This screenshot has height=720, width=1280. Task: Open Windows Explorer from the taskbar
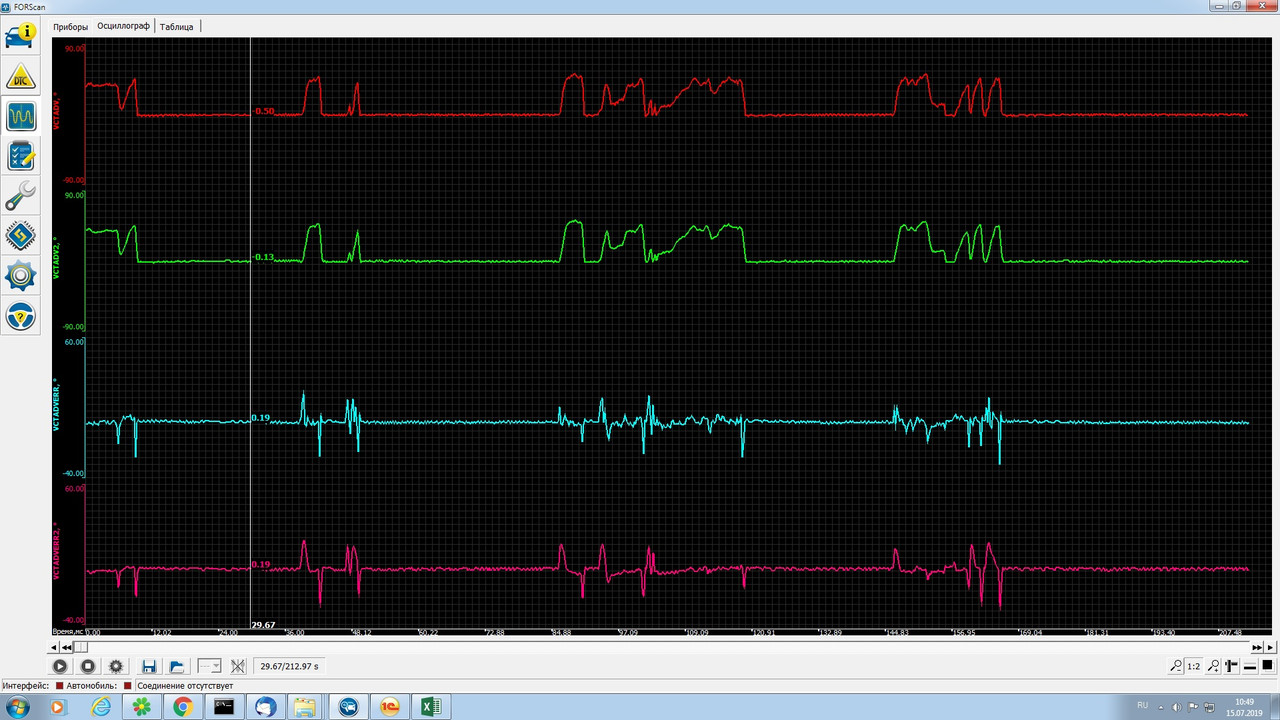click(306, 707)
